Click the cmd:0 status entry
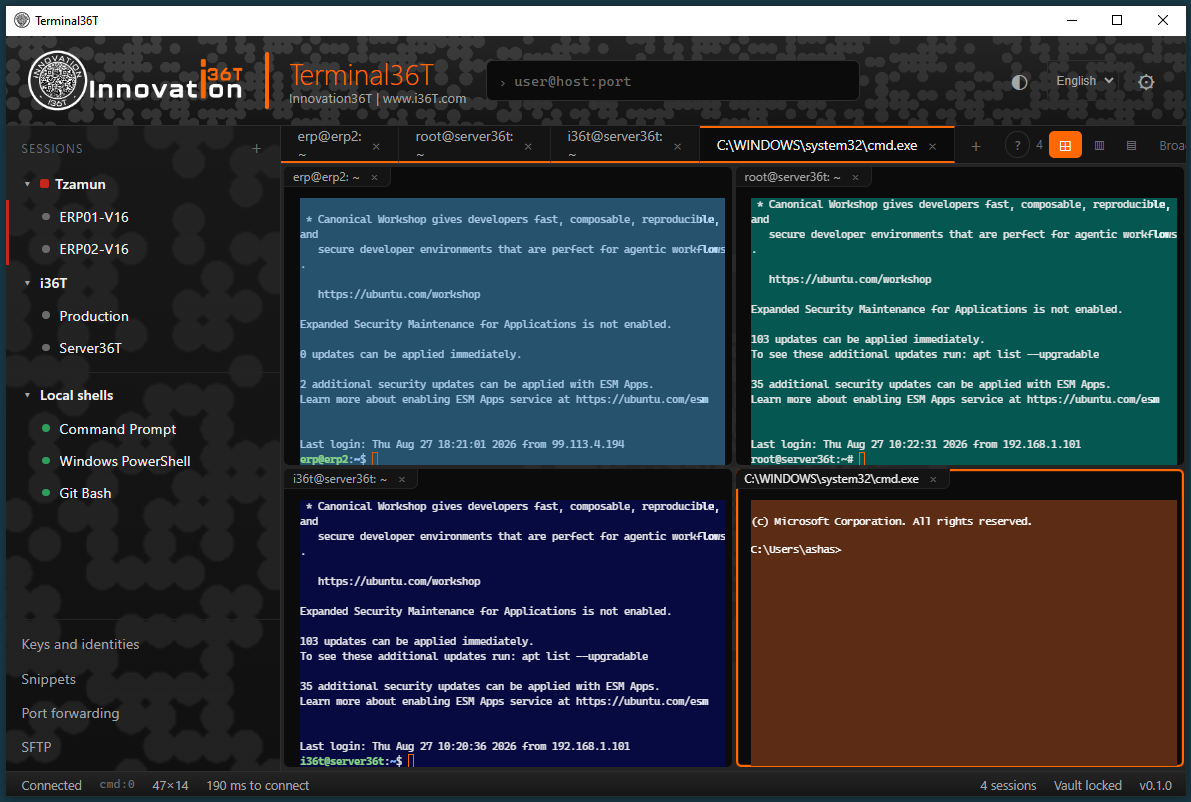Screen dimensions: 1191x802 click(117, 785)
